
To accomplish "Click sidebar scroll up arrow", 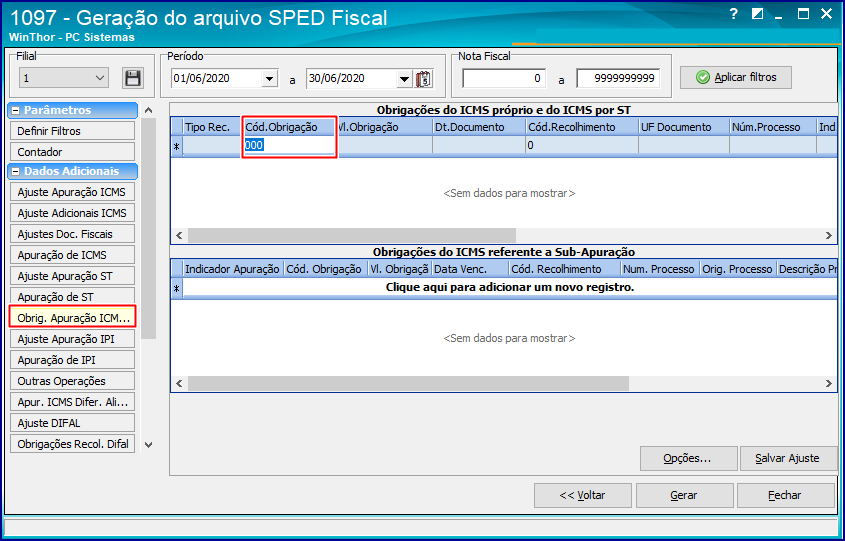I will coord(149,110).
